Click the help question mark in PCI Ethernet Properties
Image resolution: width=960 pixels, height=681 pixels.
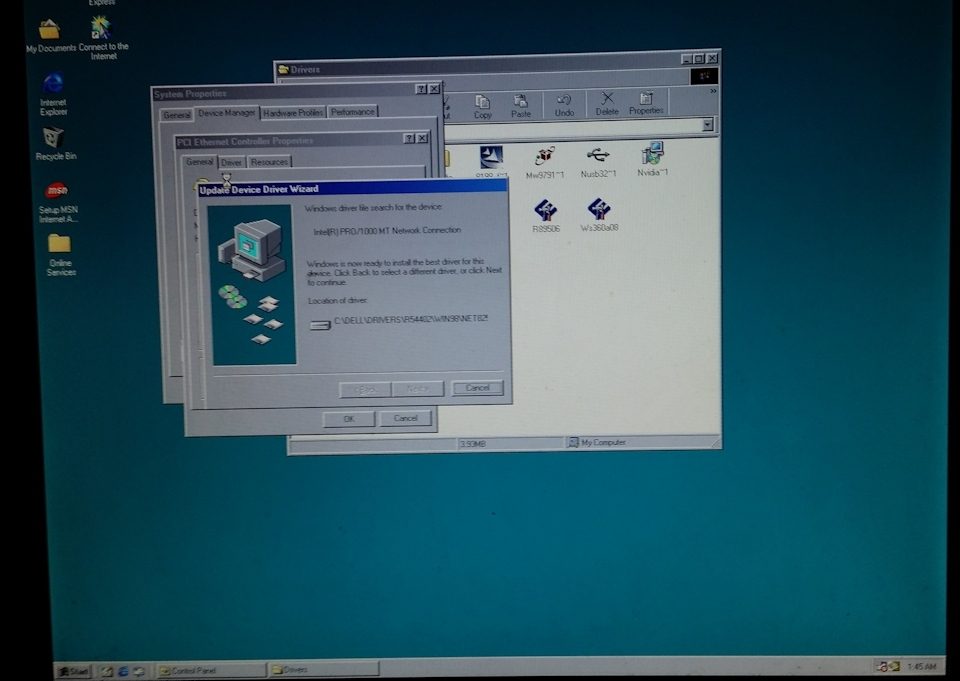pos(409,139)
